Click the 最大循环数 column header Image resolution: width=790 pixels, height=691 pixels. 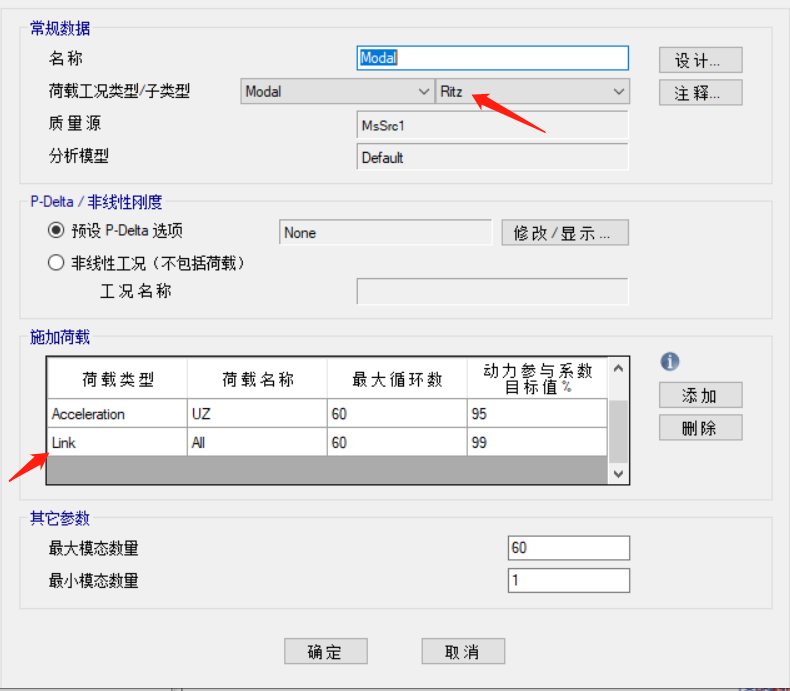(x=397, y=379)
